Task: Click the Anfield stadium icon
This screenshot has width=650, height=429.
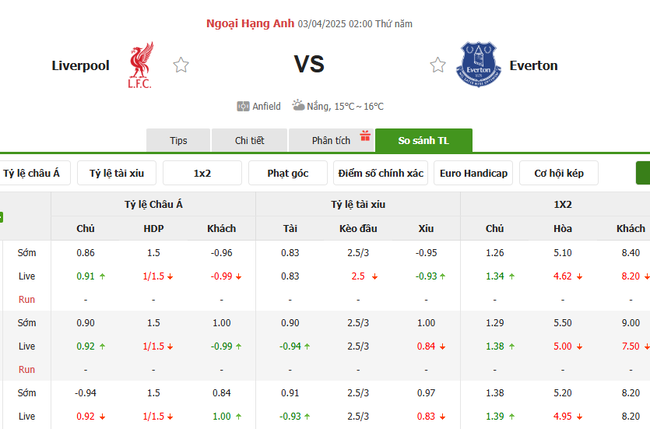Action: tap(243, 106)
